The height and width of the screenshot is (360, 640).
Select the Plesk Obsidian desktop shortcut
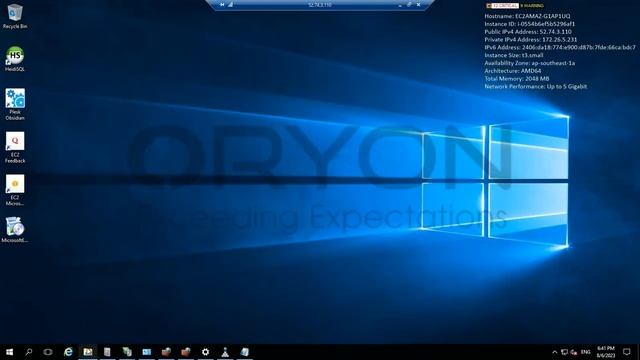[x=15, y=104]
